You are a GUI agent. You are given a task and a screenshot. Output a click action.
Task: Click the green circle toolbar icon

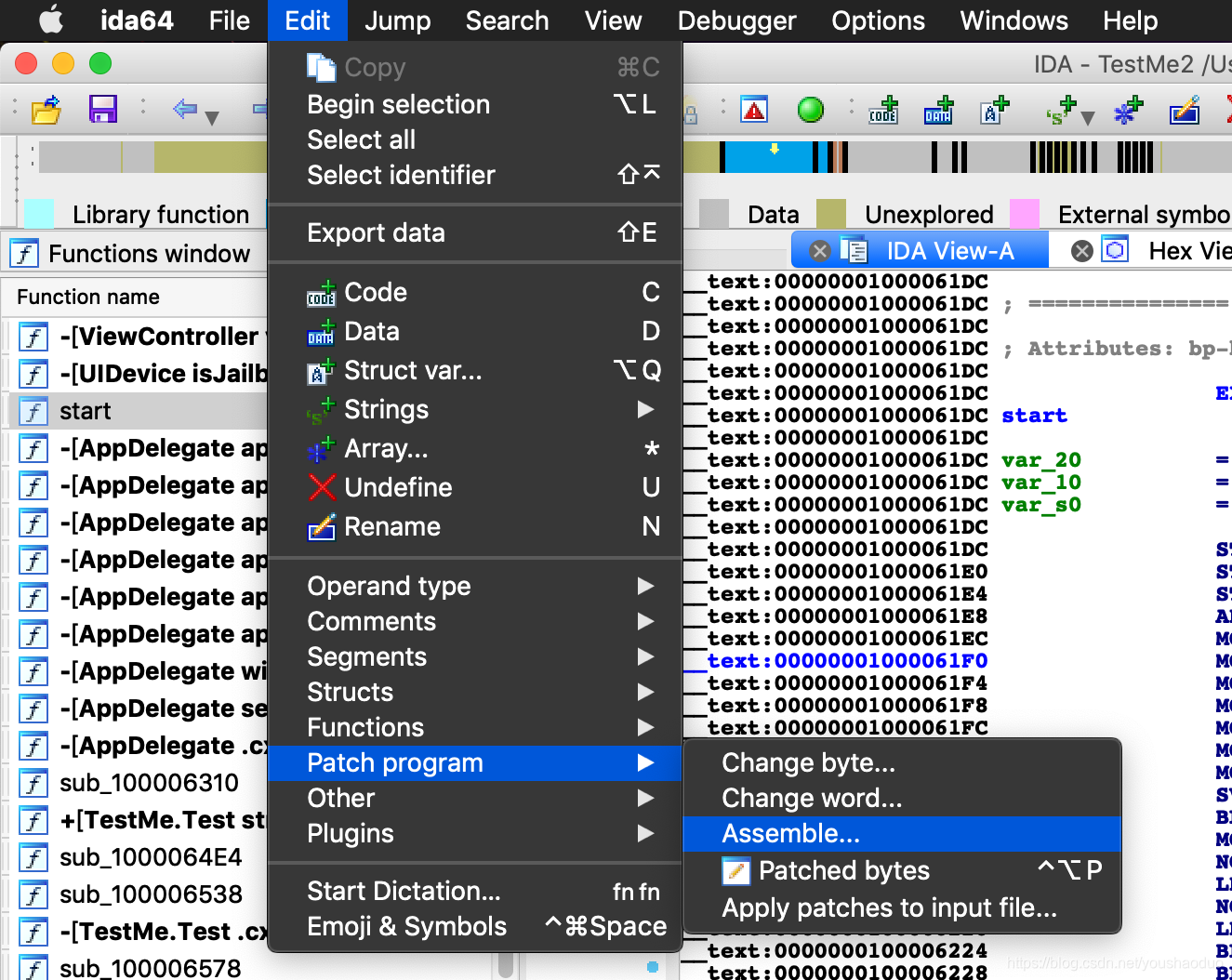811,110
